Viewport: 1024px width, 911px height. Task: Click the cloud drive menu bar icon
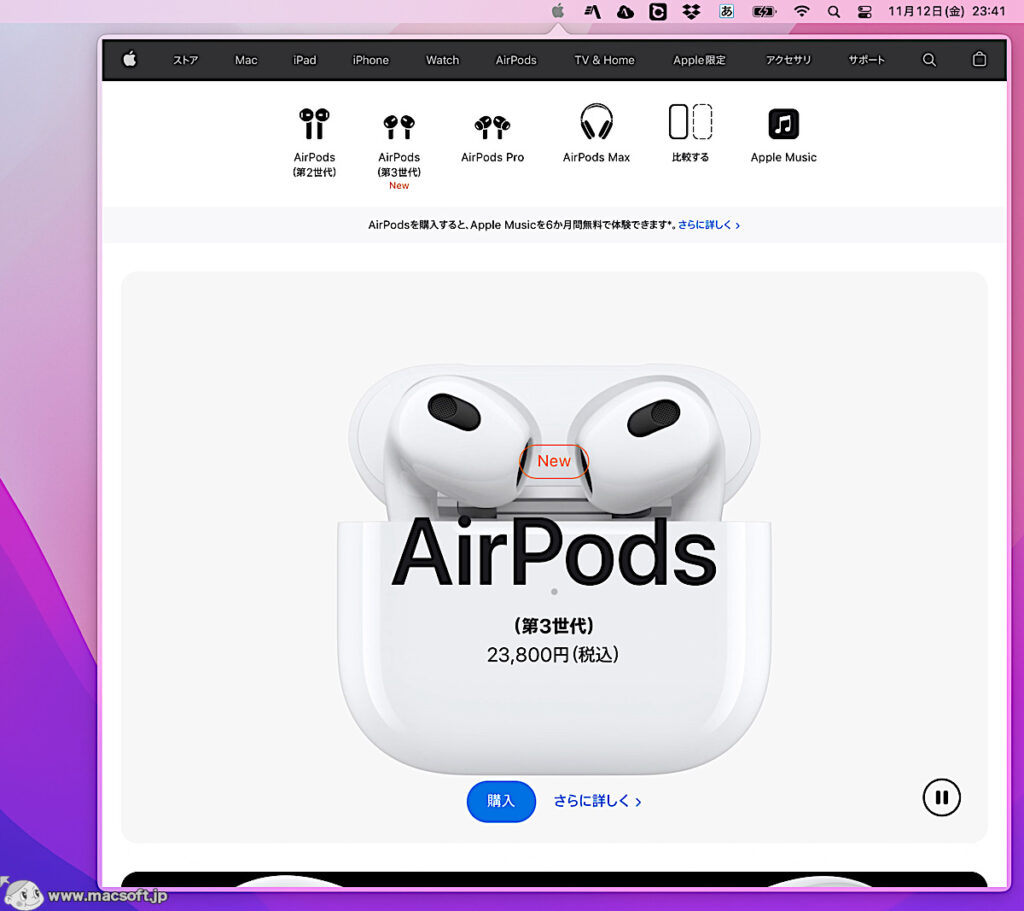point(625,12)
